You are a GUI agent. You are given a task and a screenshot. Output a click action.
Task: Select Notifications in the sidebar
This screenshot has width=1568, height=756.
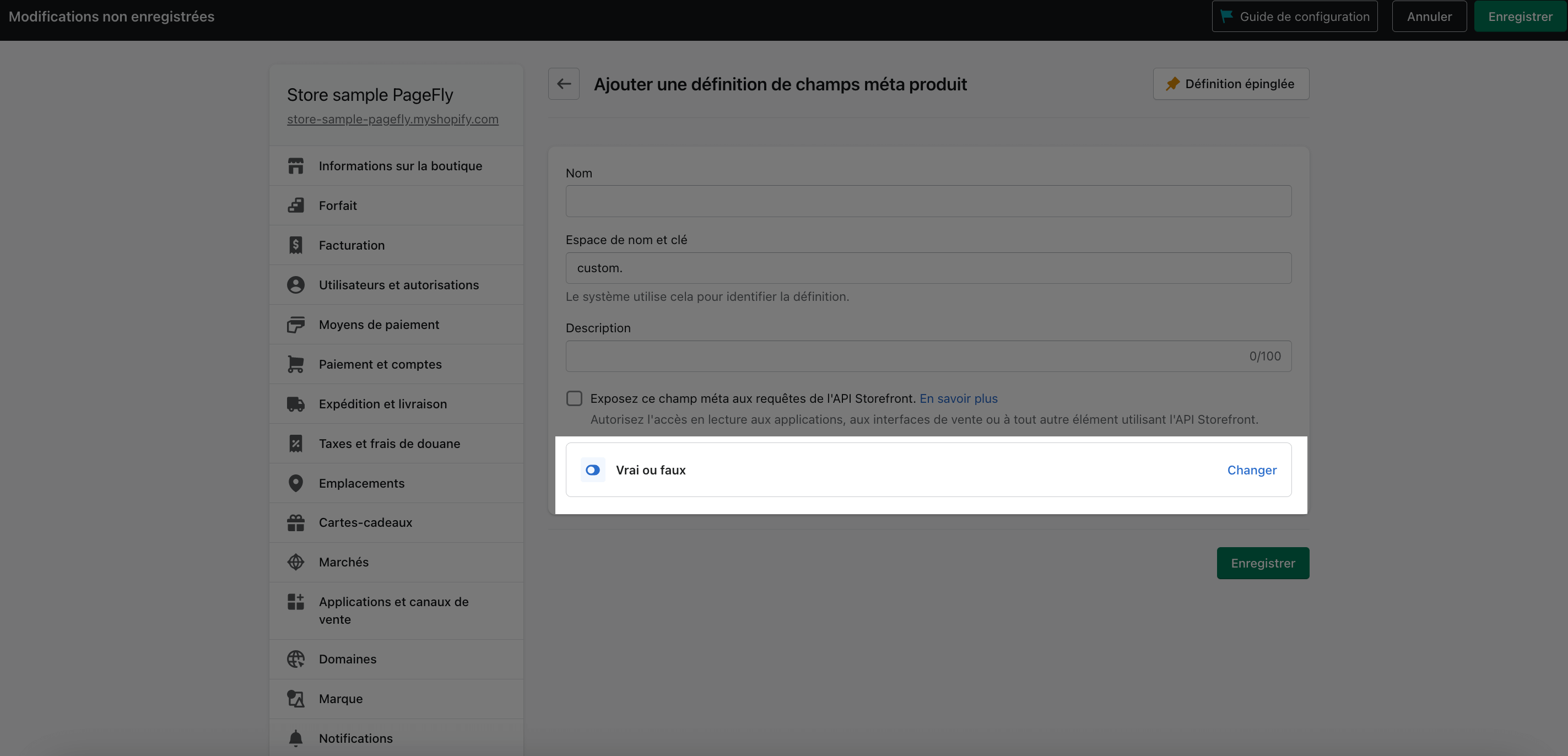pyautogui.click(x=396, y=738)
